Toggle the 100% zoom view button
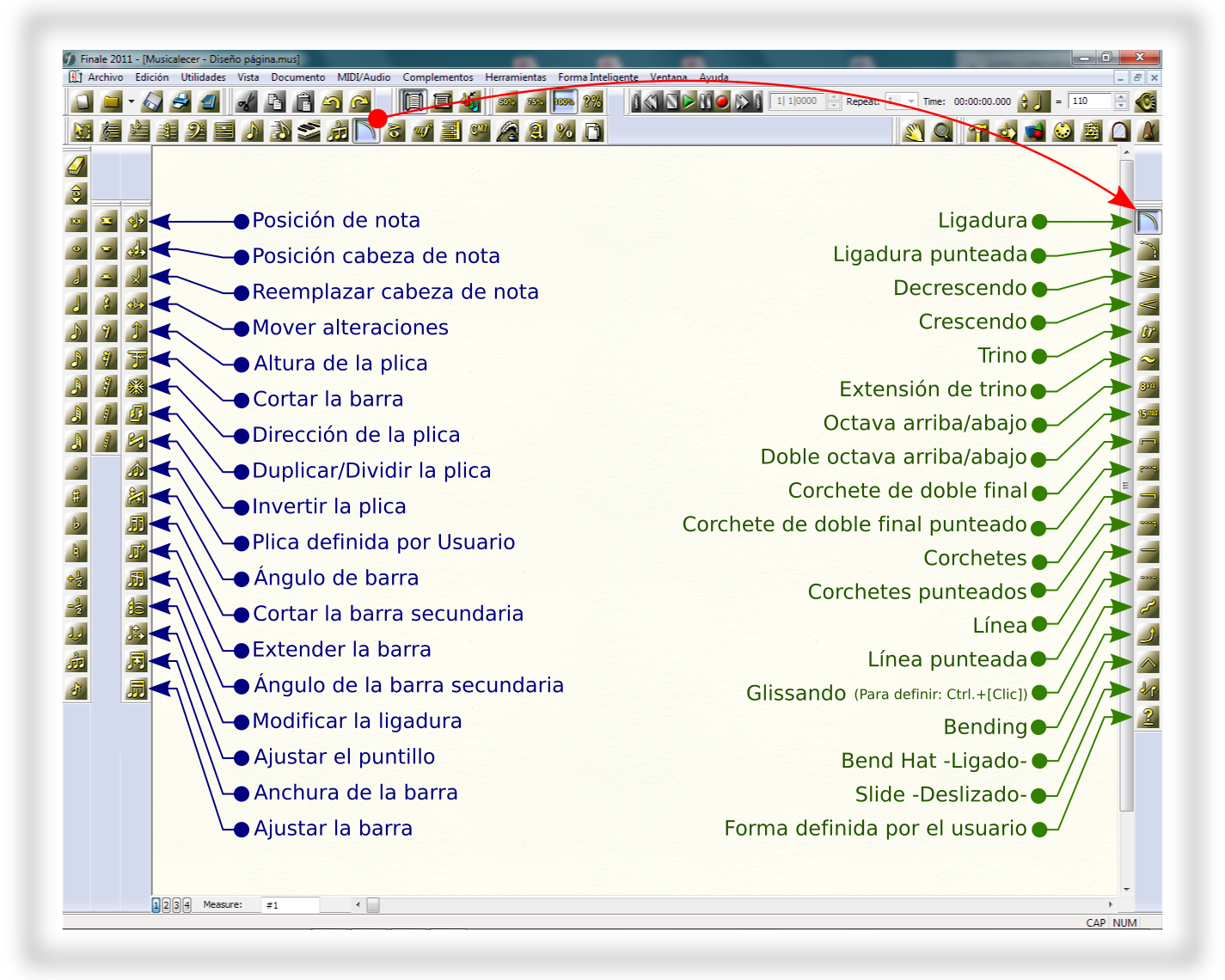 (x=564, y=102)
